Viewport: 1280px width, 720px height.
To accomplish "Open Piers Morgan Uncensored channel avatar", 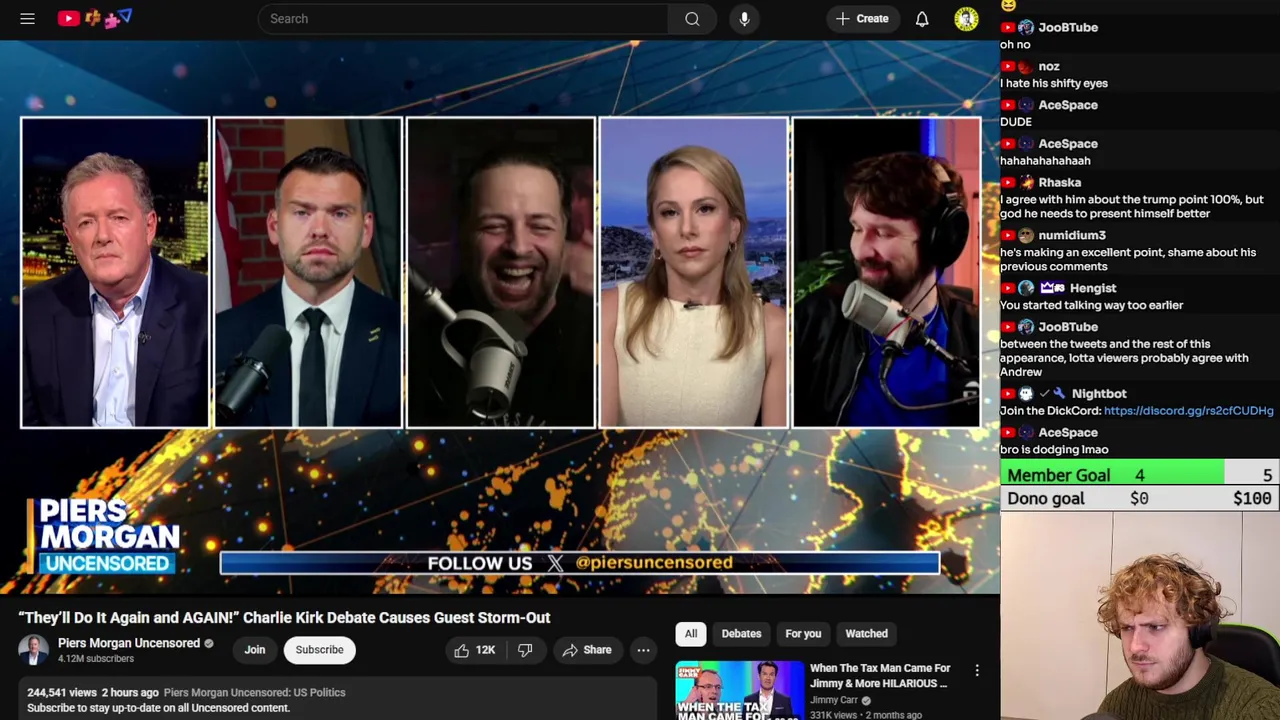I will (x=33, y=650).
